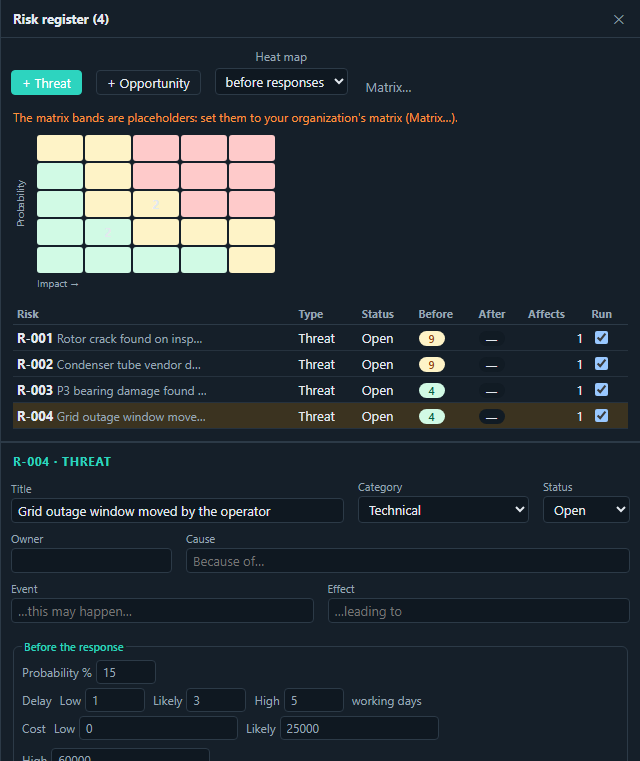This screenshot has width=640, height=761.
Task: Toggle Run checkbox for R-004
Action: [601, 416]
